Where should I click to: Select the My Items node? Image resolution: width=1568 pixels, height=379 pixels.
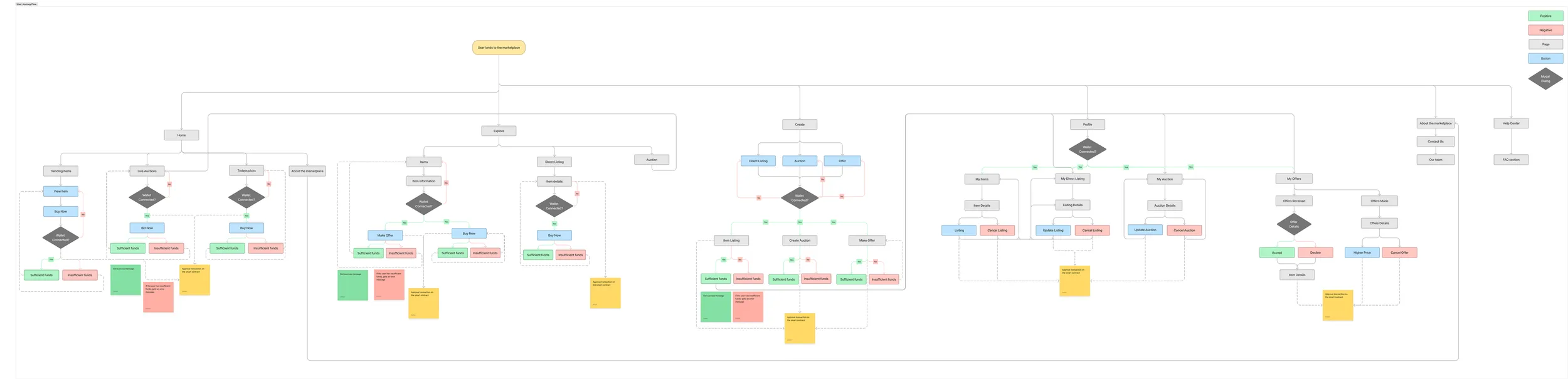982,179
